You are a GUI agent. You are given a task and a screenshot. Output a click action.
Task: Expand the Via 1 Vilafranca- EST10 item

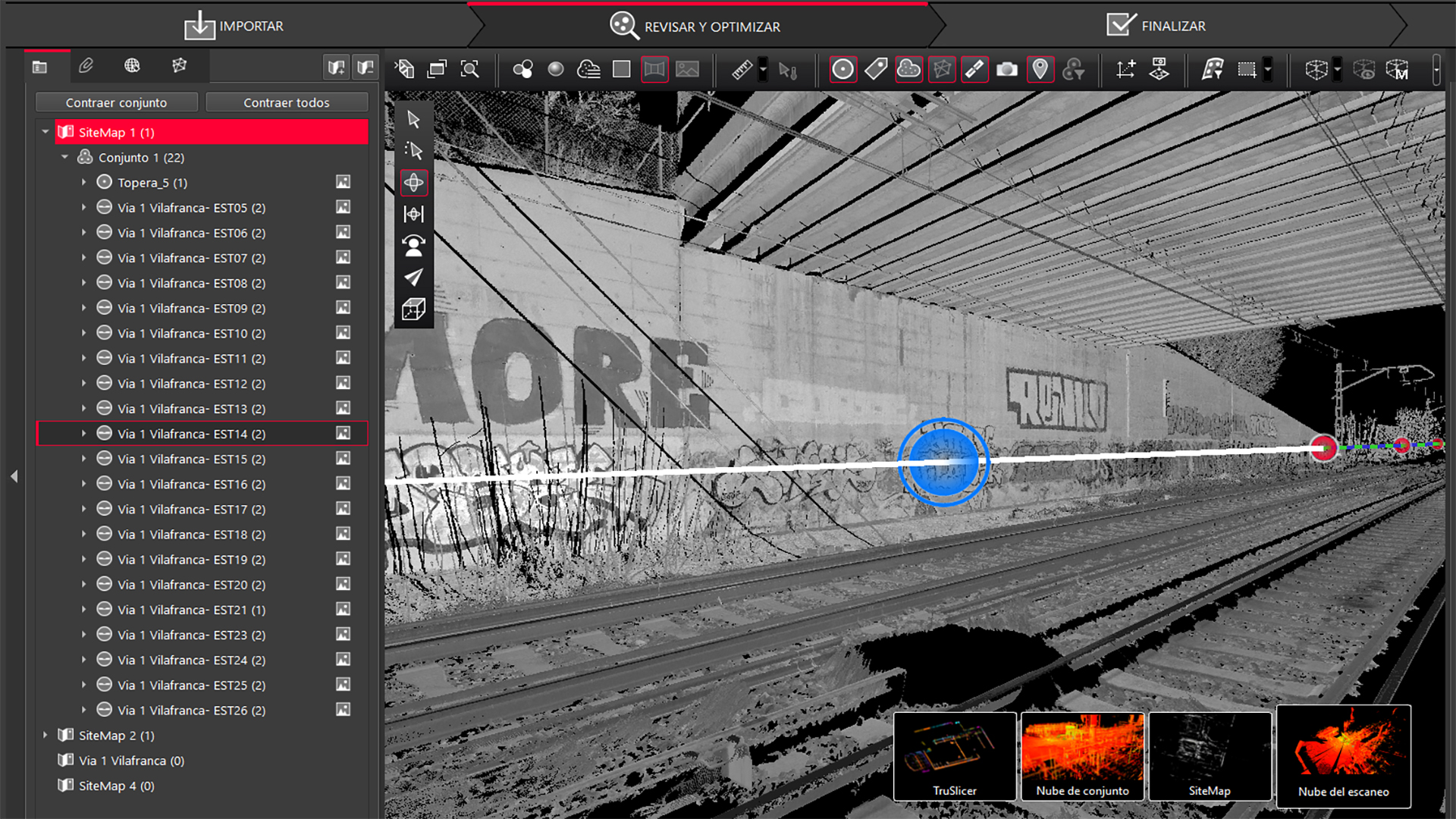click(x=84, y=334)
